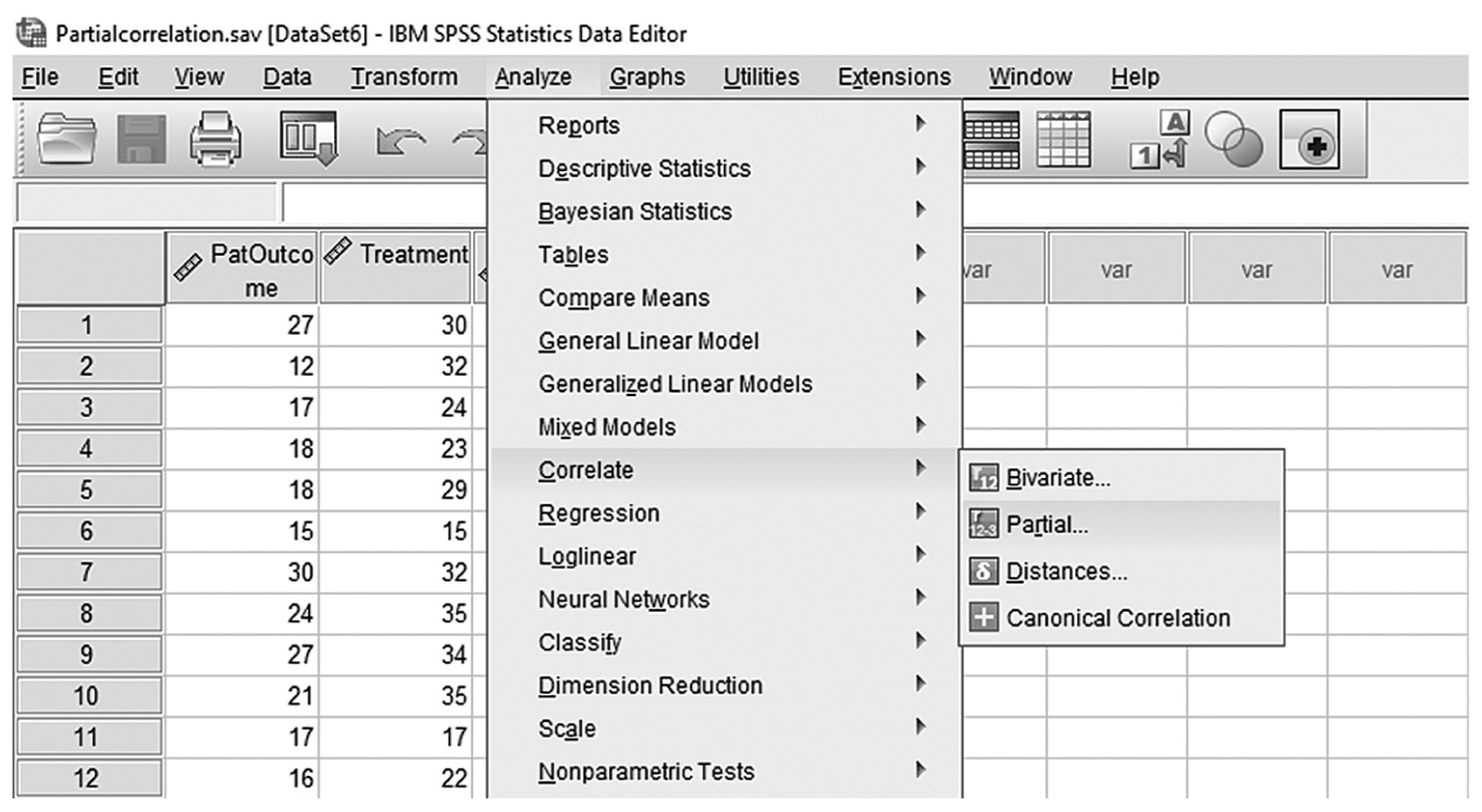Open the Window menu
1482x812 pixels.
point(1030,77)
